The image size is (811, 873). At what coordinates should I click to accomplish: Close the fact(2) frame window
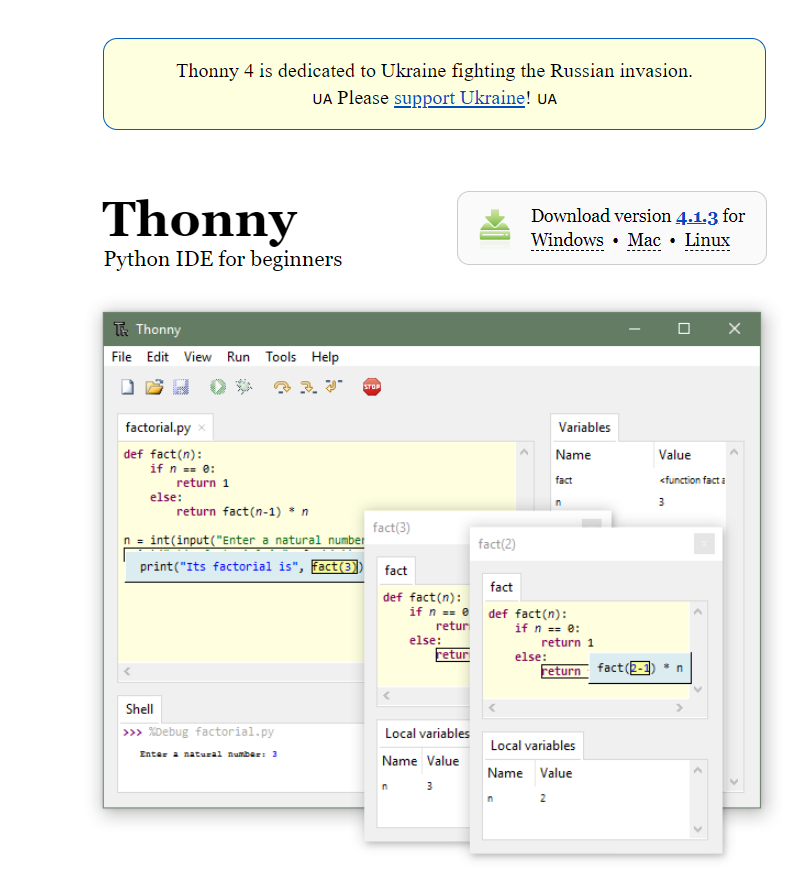coord(704,544)
